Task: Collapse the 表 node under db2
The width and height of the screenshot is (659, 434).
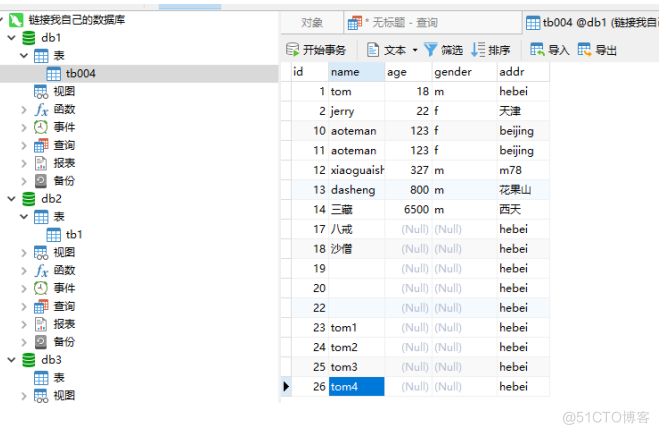Action: [x=24, y=217]
